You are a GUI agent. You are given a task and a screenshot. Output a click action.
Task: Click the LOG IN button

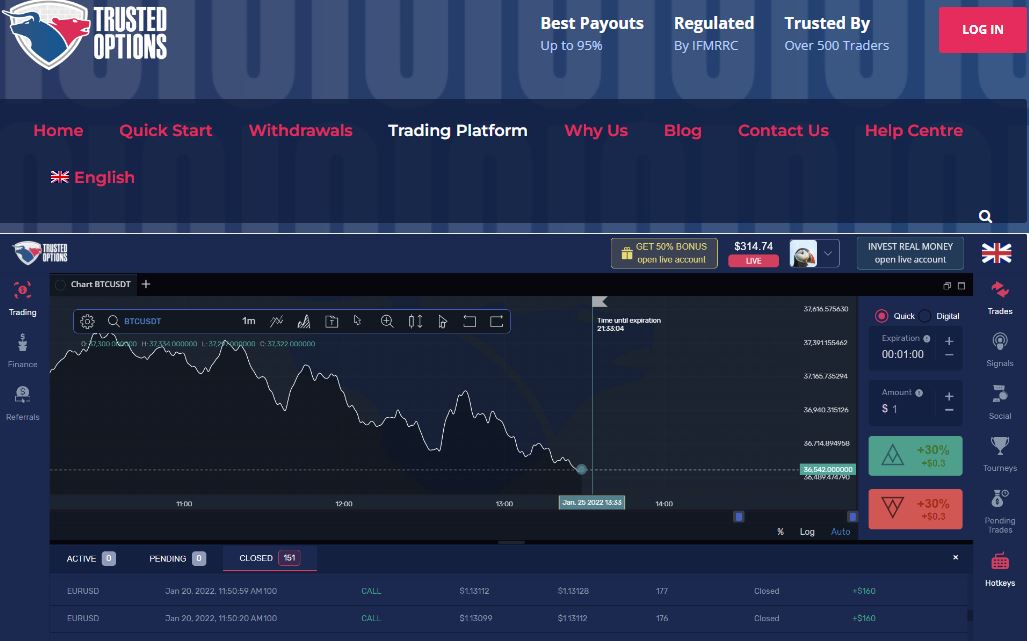coord(982,30)
